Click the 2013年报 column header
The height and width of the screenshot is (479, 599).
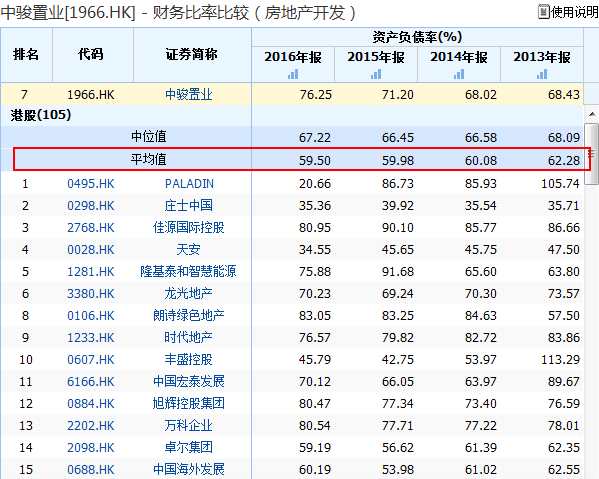[542, 57]
